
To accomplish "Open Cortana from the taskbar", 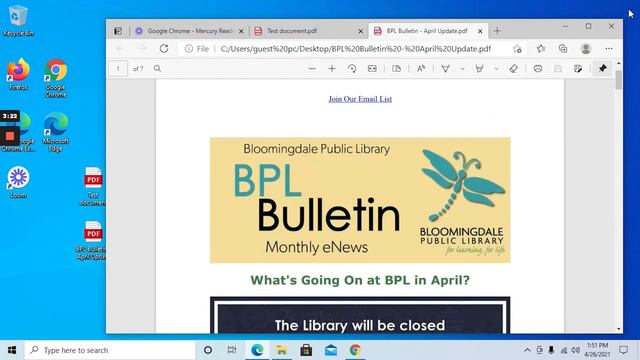I will click(208, 350).
